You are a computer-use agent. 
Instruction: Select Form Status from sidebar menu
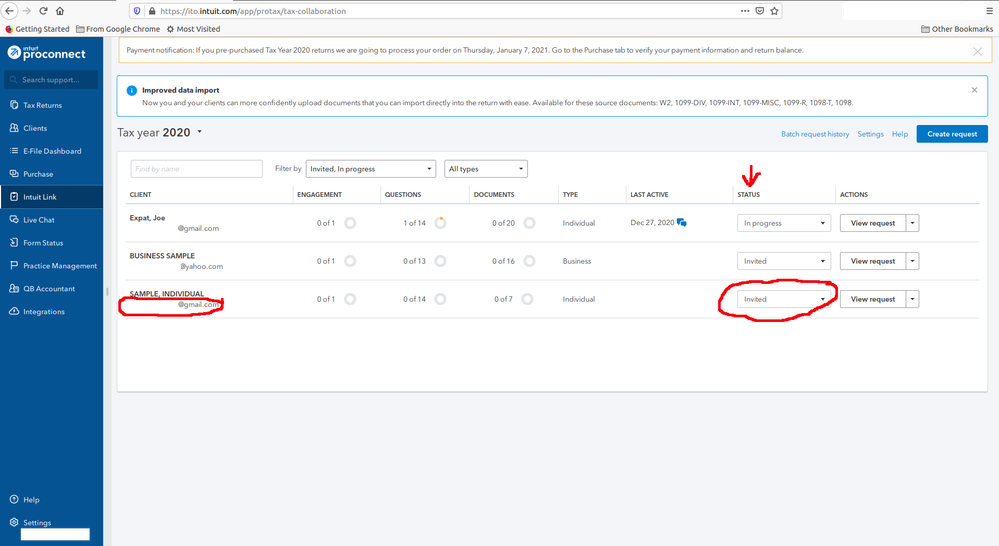(x=43, y=243)
